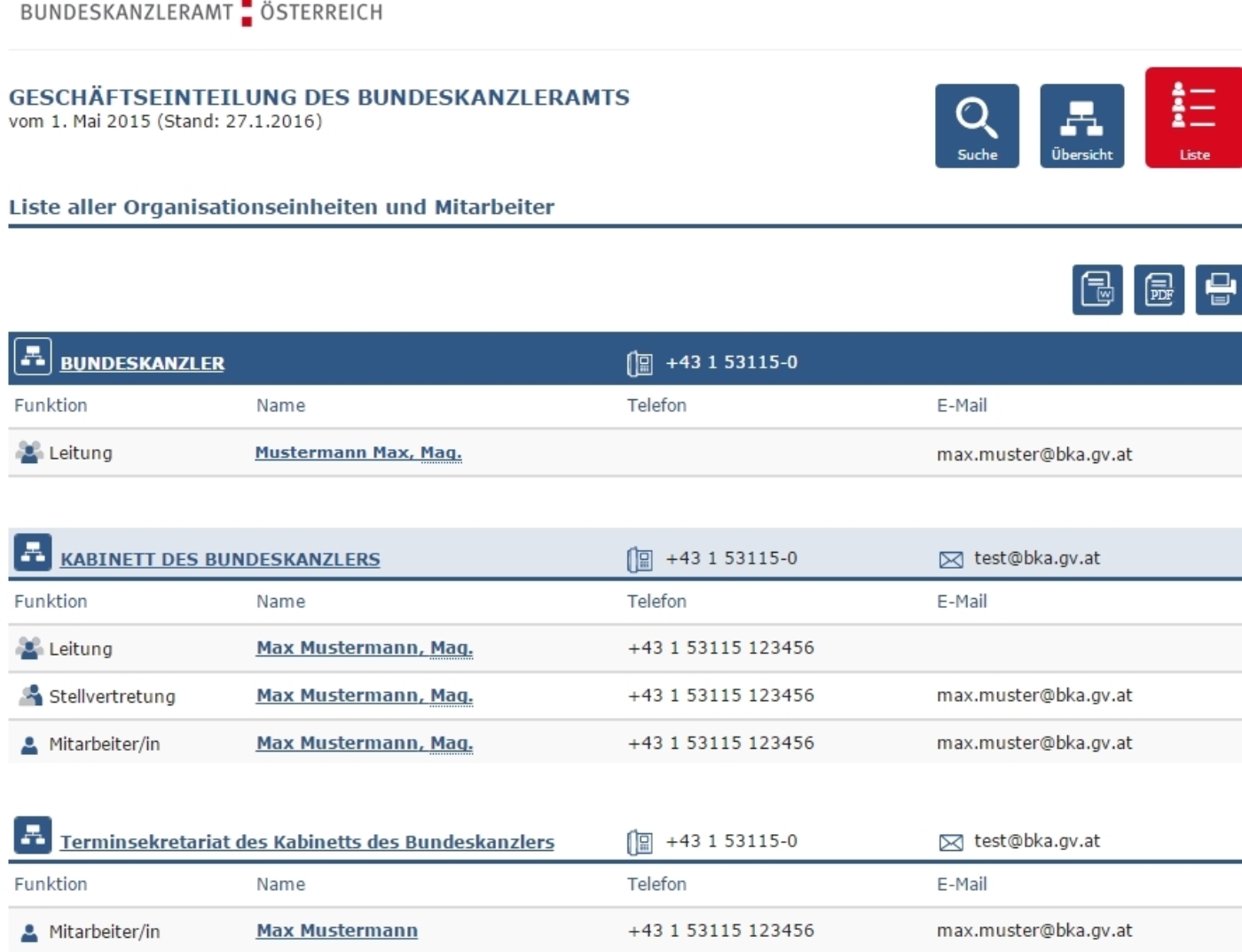Click Leitung group icon in Kabinett section
This screenshot has width=1242, height=952.
click(29, 649)
